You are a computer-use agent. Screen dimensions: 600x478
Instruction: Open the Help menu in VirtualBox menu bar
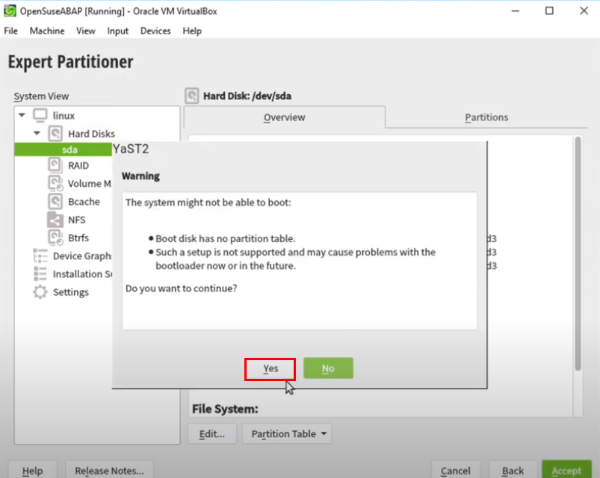192,31
